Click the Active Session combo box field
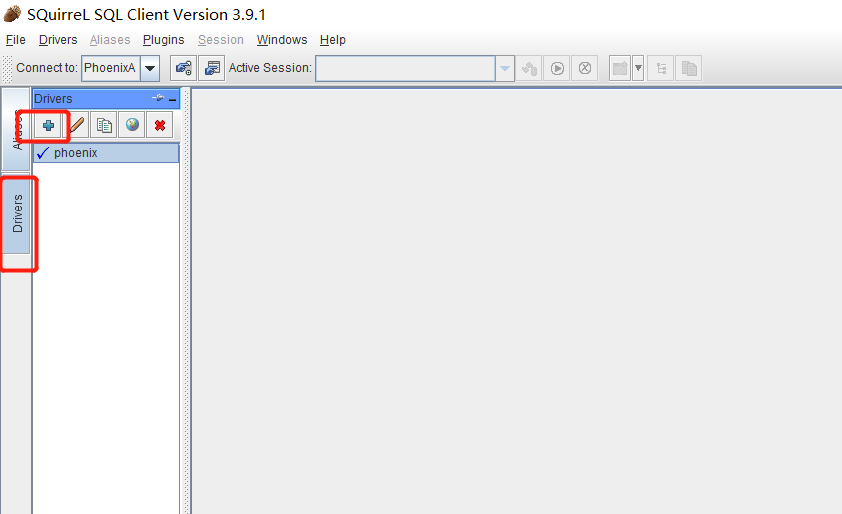 point(405,68)
